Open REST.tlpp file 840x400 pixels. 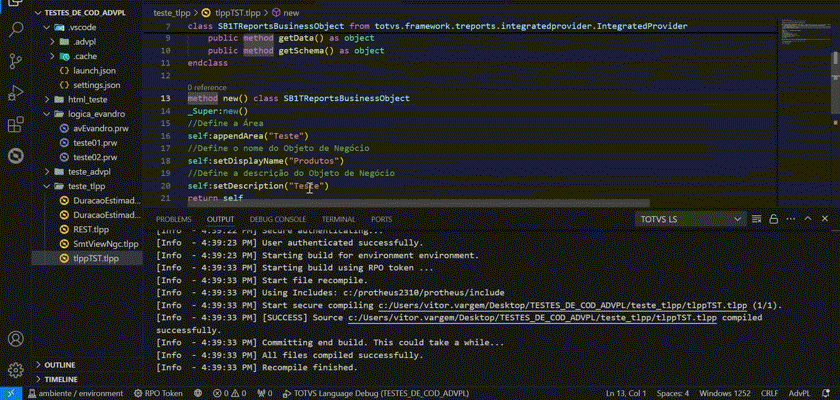[91, 230]
